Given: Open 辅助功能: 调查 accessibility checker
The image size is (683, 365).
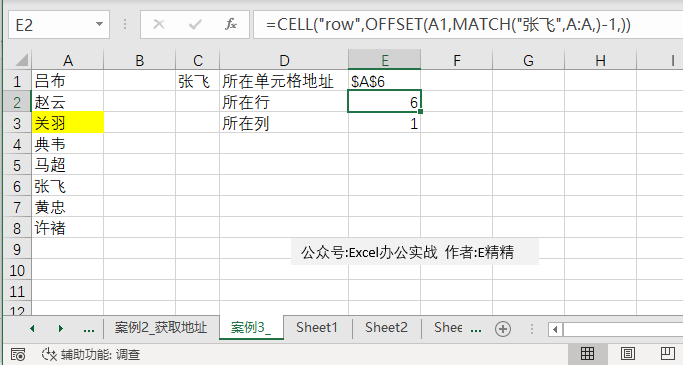Looking at the screenshot, I should pyautogui.click(x=91, y=355).
